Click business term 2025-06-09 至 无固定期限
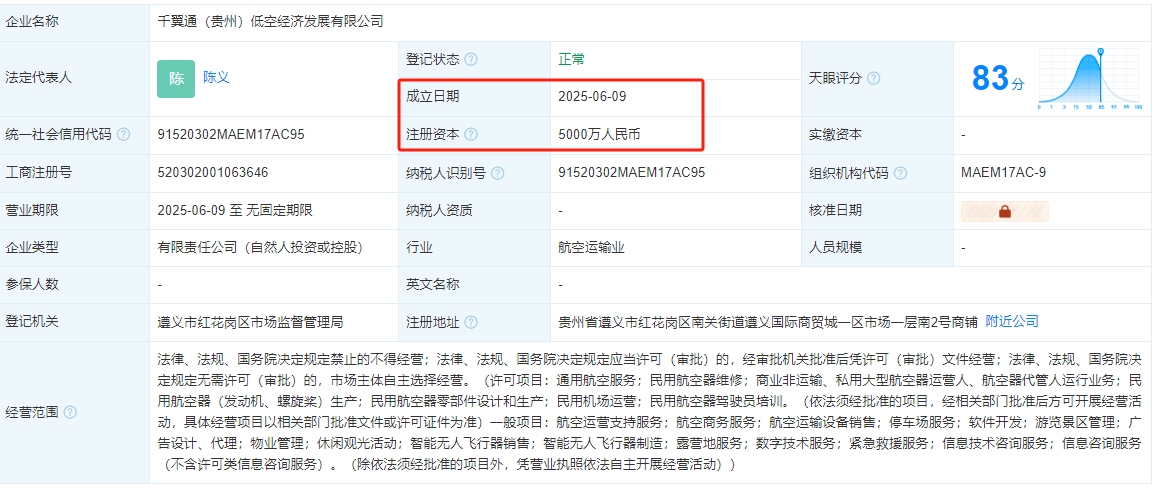This screenshot has width=1157, height=490. coord(235,210)
